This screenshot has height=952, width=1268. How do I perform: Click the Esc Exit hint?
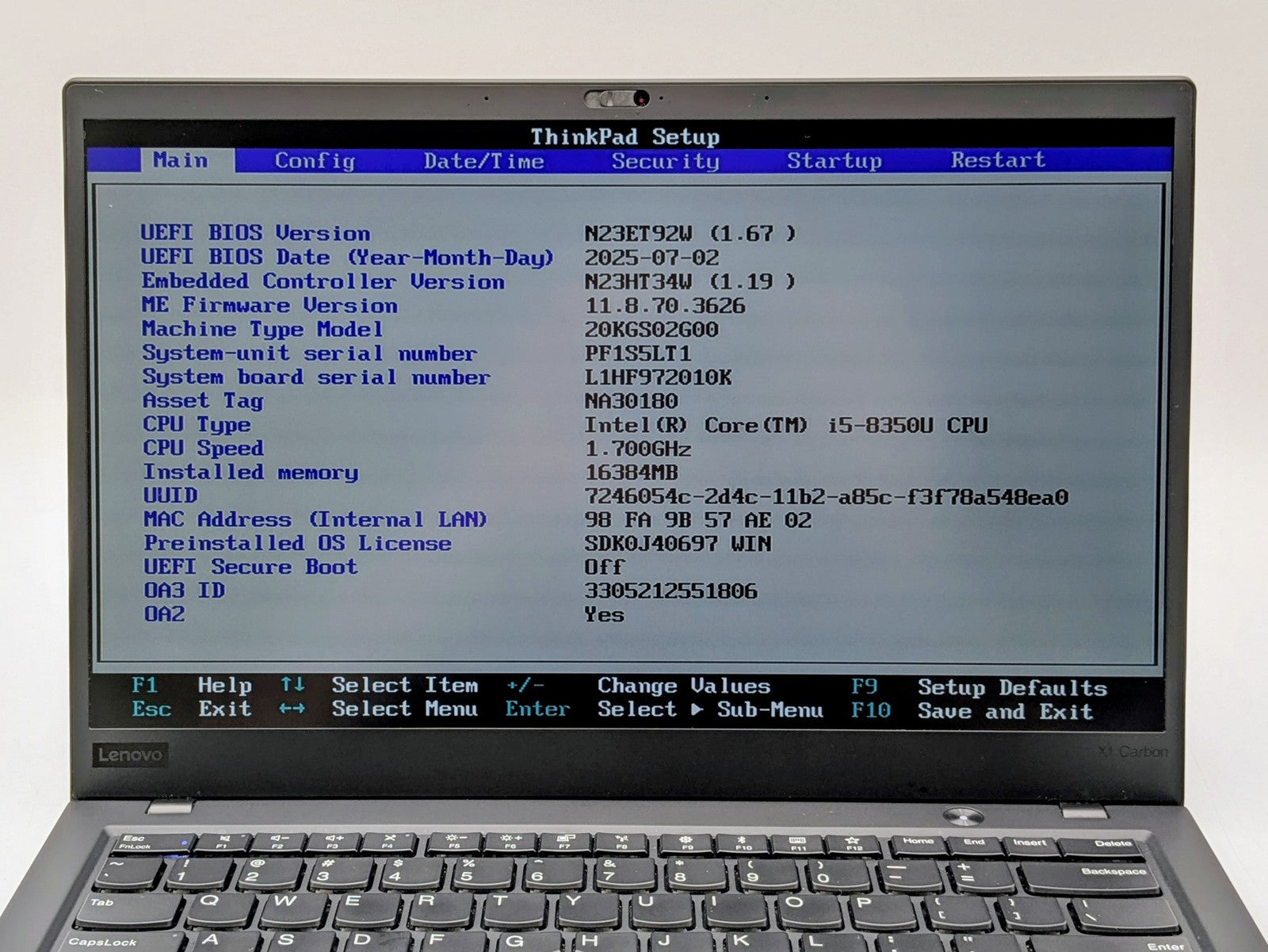tap(192, 709)
